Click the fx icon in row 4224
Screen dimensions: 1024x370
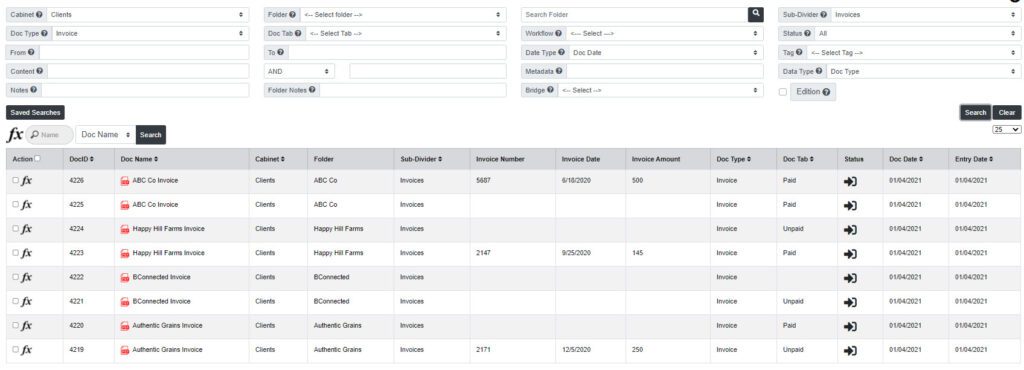[x=27, y=229]
